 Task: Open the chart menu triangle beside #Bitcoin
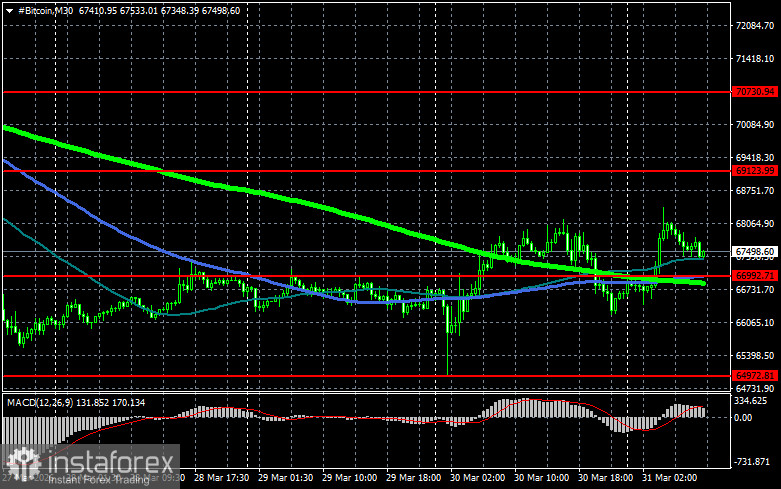(x=9, y=11)
